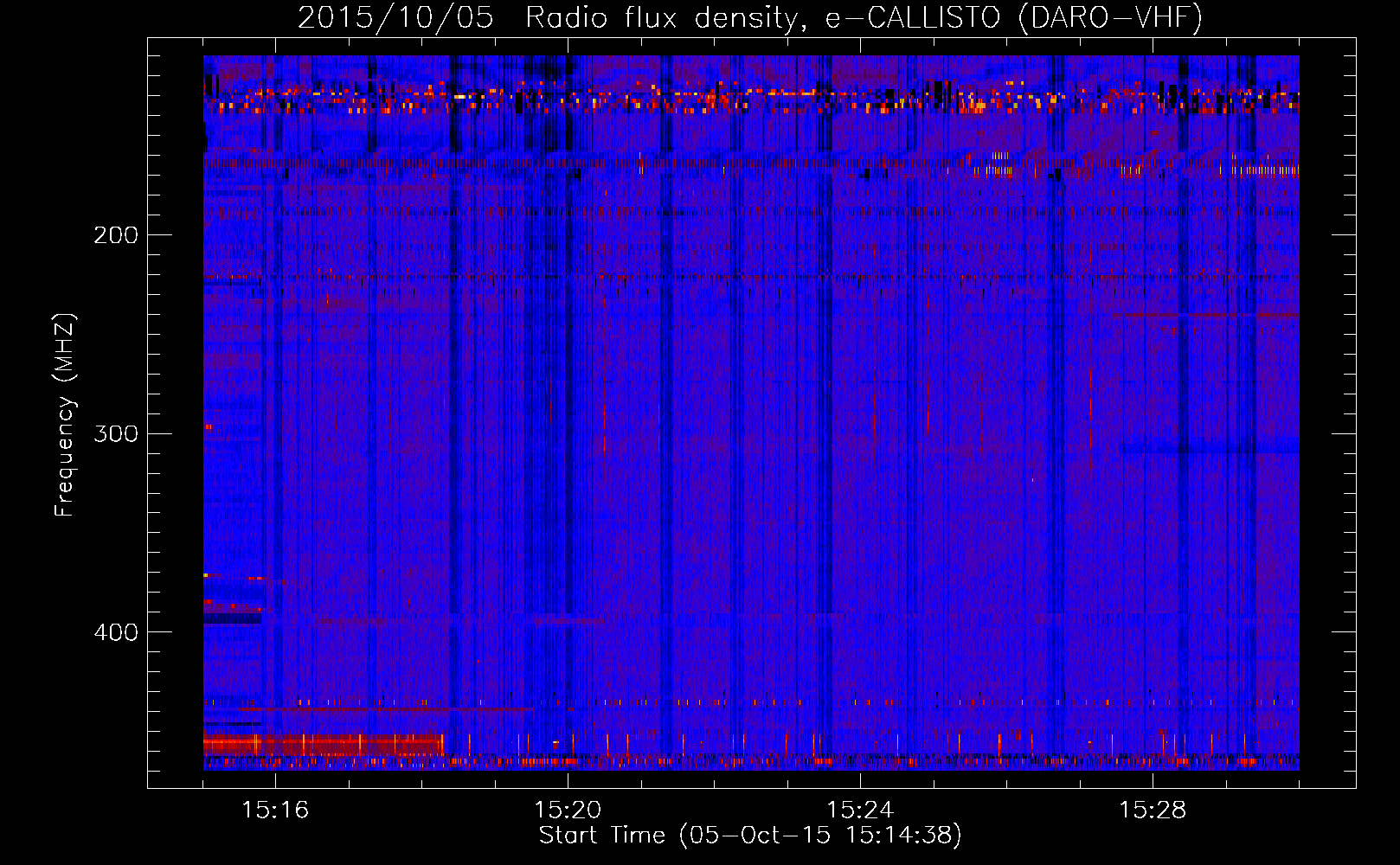Click the small red spot at 300 MHz left edge
This screenshot has width=1400, height=865.
click(x=208, y=426)
